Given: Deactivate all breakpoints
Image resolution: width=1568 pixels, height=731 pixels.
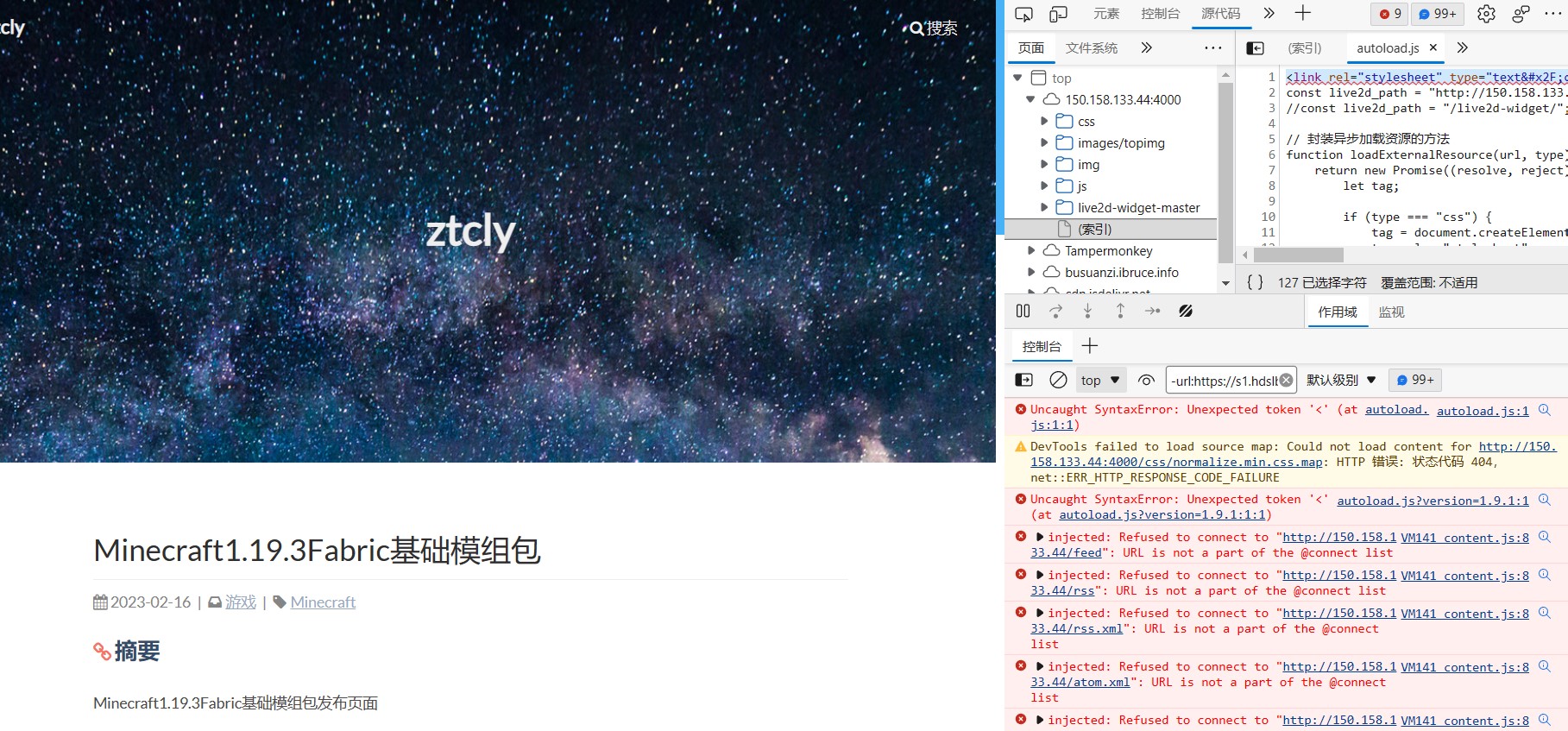Looking at the screenshot, I should [1186, 312].
